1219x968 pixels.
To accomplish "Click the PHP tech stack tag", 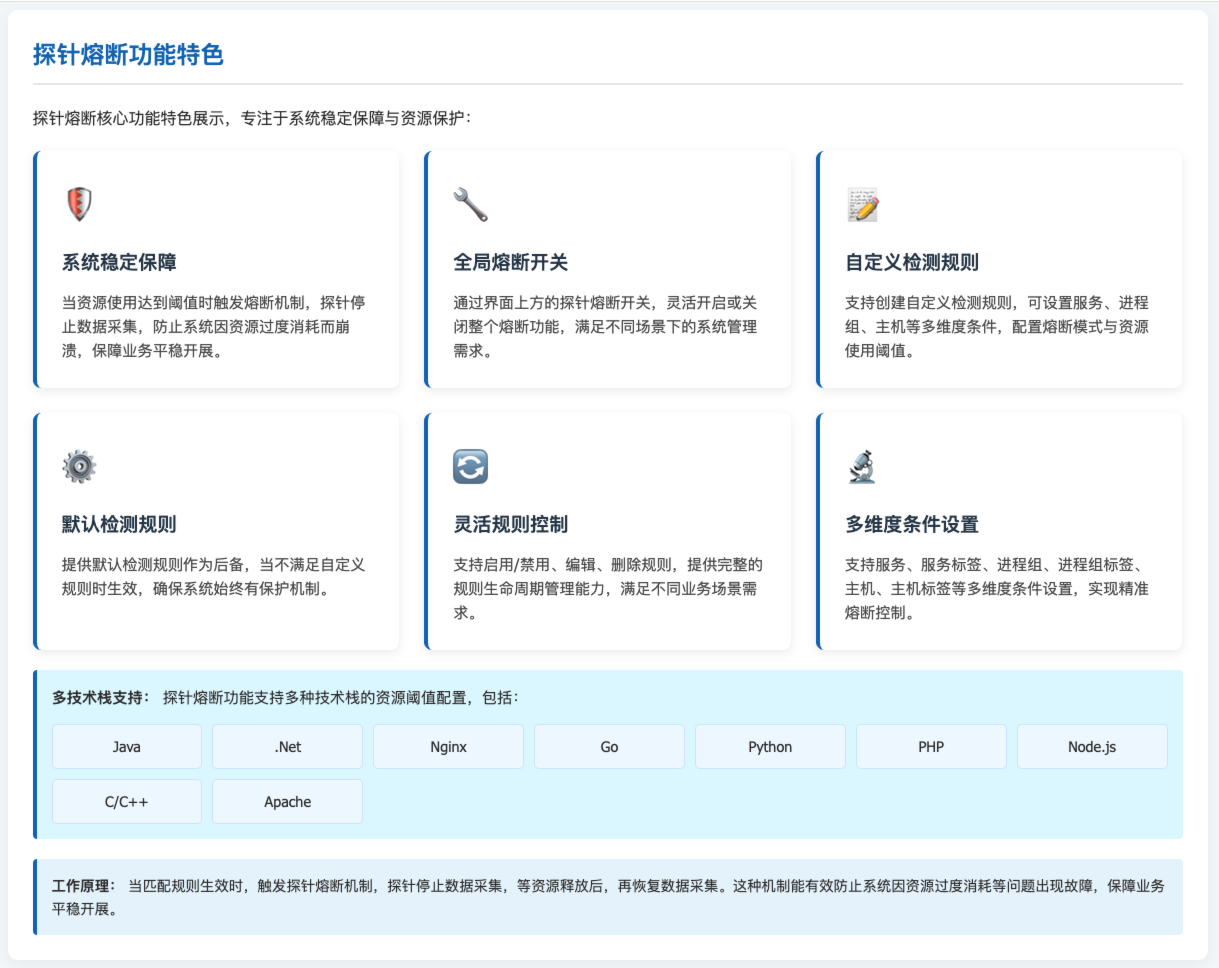I will click(x=931, y=747).
